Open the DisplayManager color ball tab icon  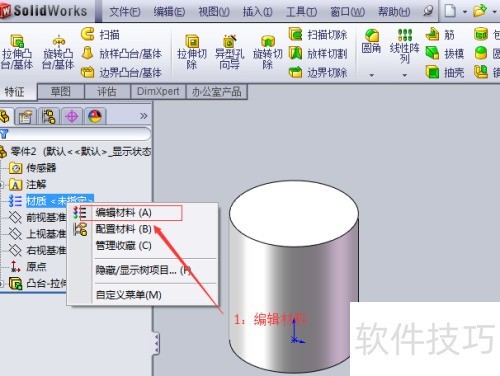(95, 116)
